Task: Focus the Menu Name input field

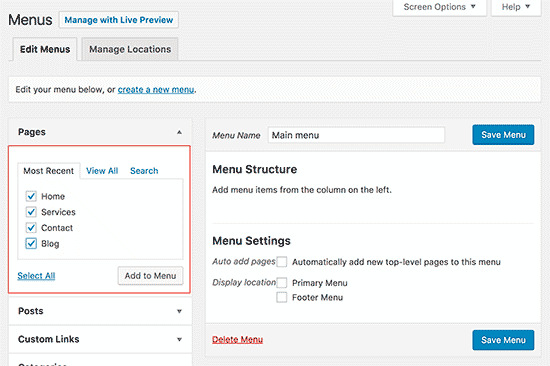Action: (356, 135)
